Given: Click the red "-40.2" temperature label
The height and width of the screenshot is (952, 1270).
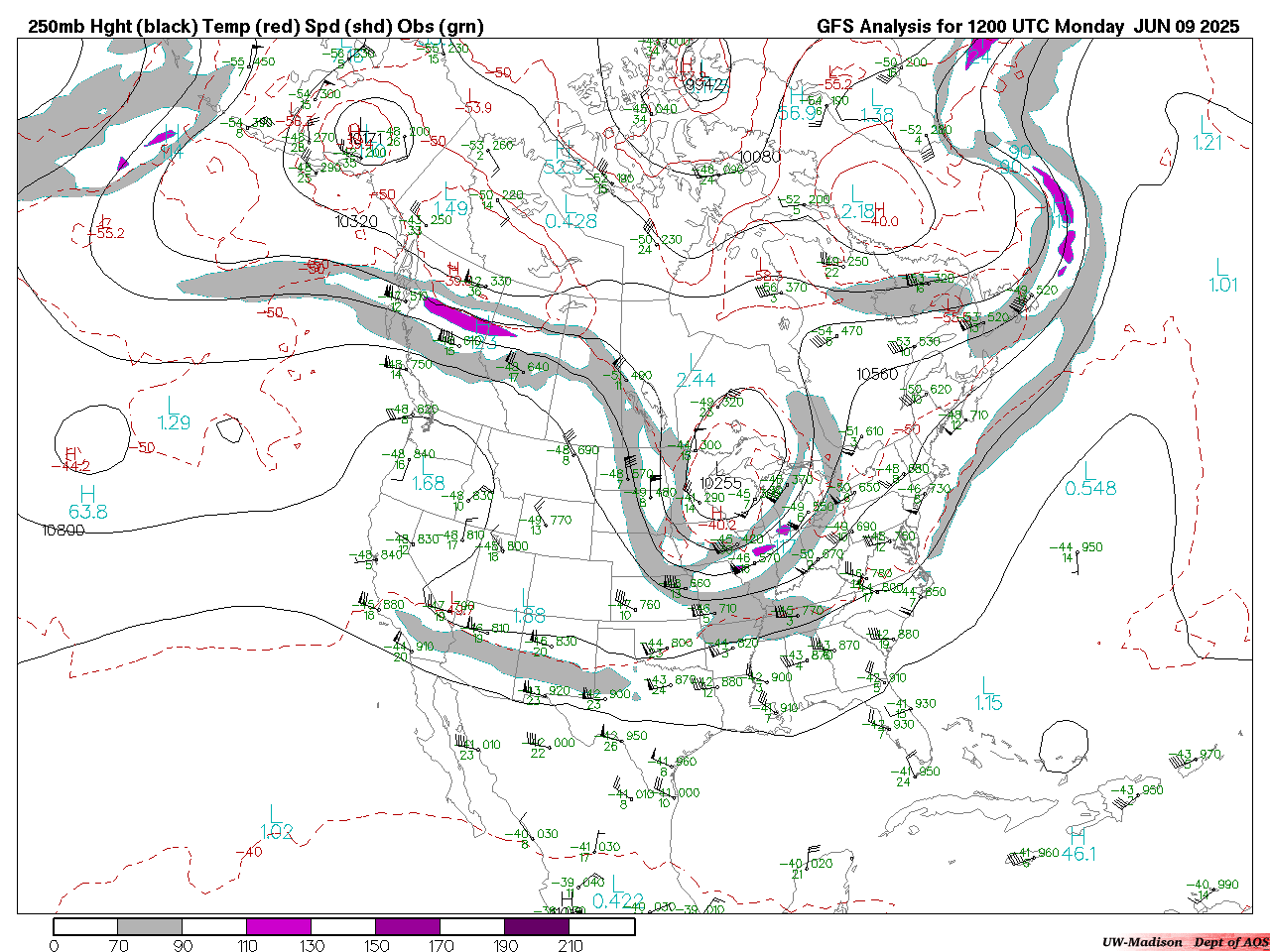Looking at the screenshot, I should [x=718, y=525].
